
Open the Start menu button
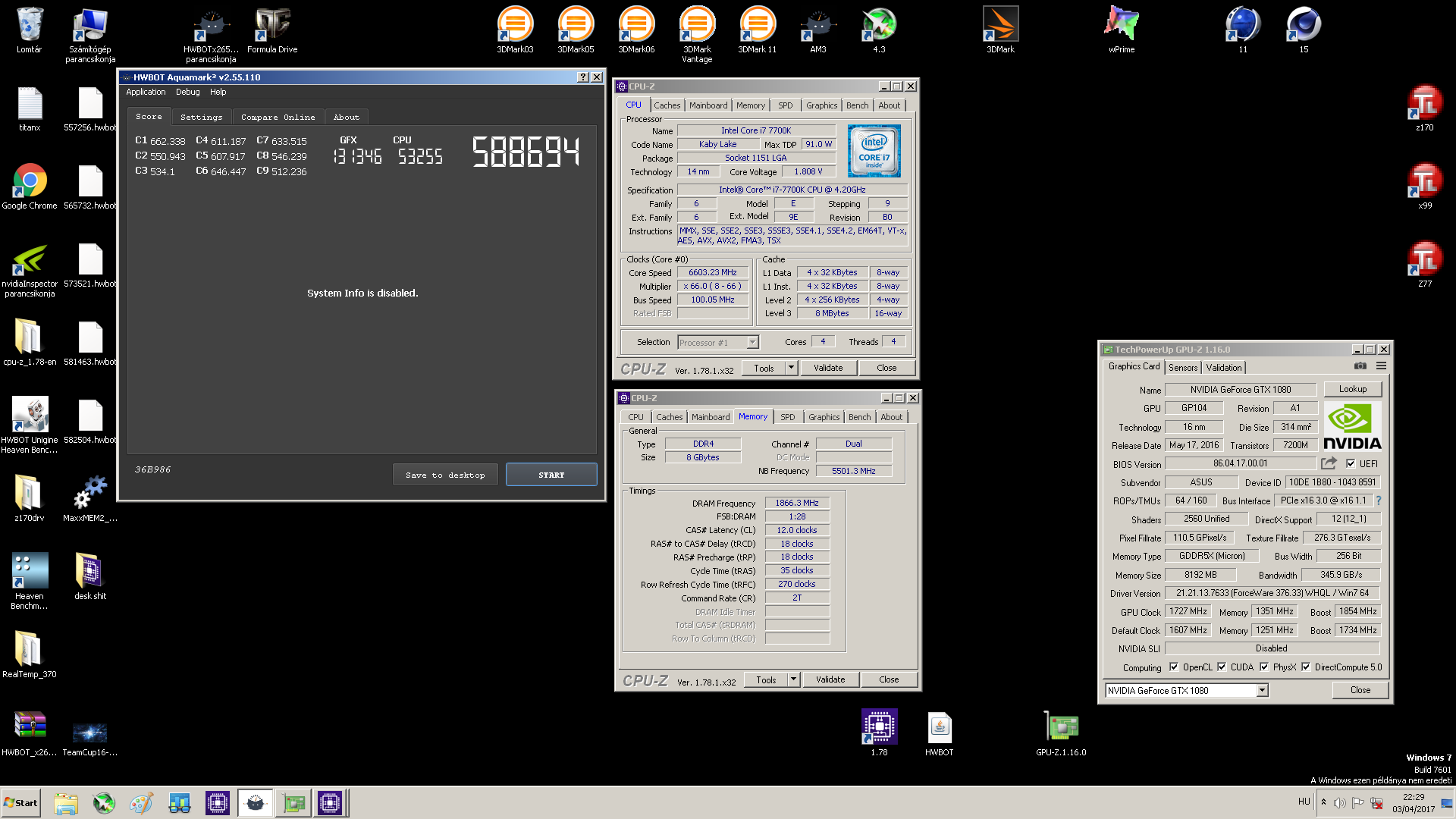point(20,803)
